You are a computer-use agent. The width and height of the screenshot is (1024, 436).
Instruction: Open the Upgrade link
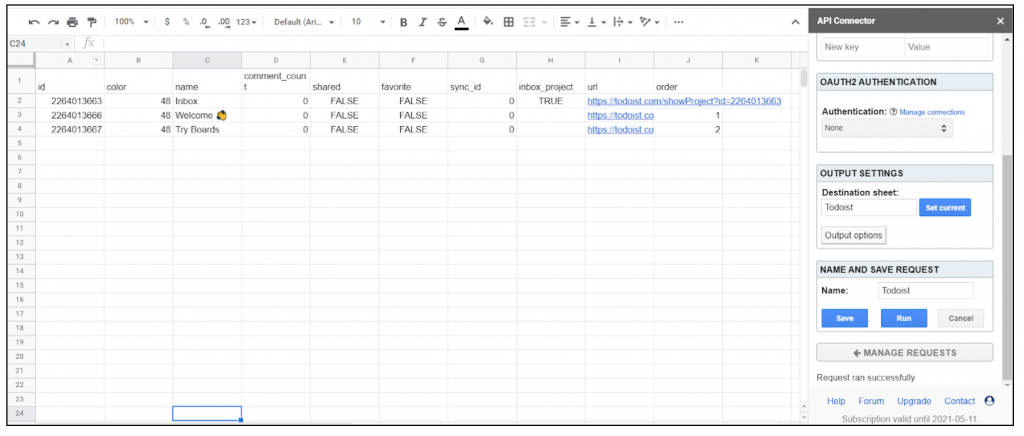[x=914, y=401]
